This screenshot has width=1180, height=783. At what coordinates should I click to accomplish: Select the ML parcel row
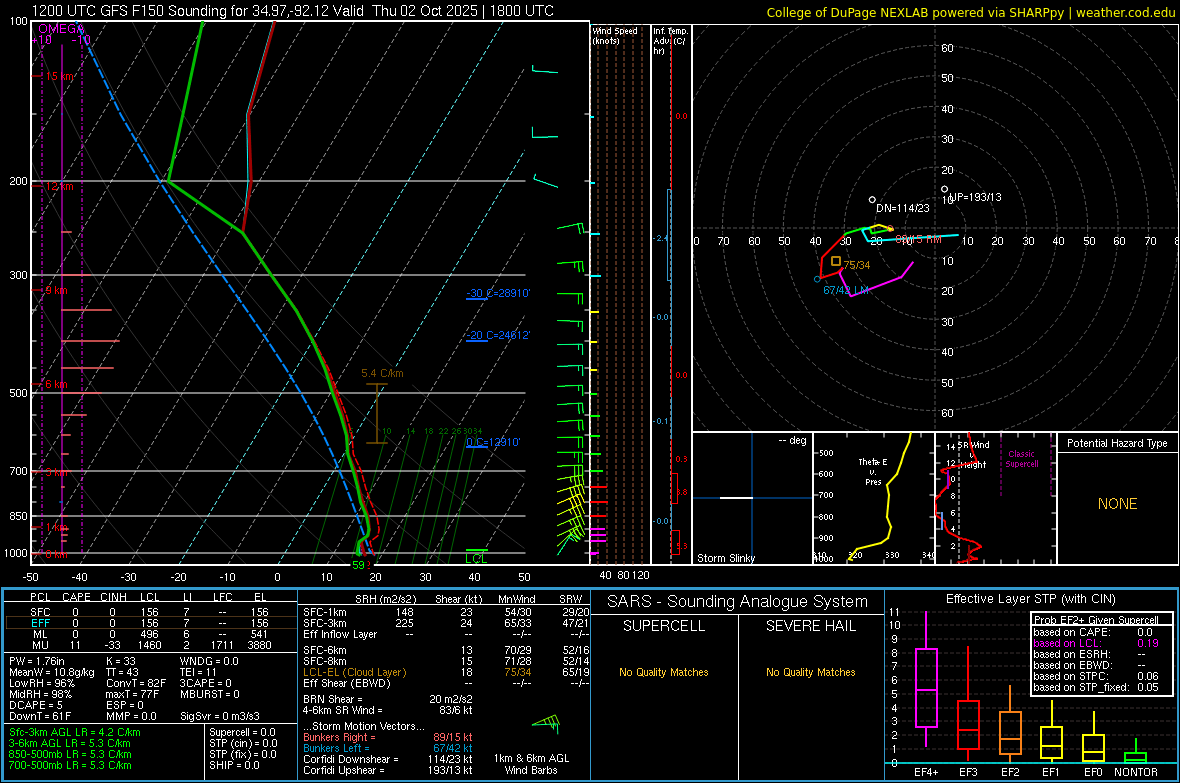[x=149, y=634]
